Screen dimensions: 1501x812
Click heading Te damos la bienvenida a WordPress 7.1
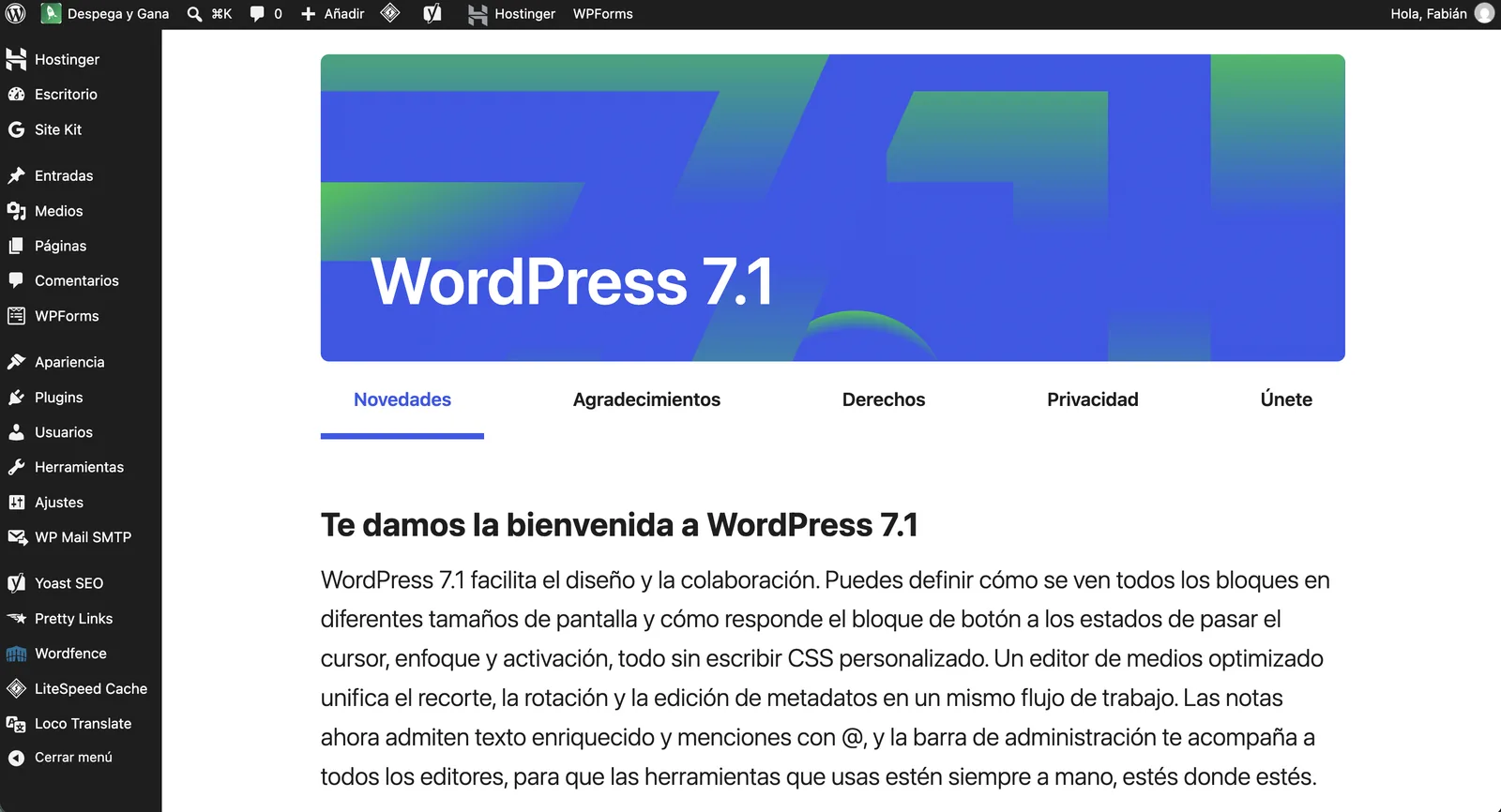pyautogui.click(x=619, y=525)
